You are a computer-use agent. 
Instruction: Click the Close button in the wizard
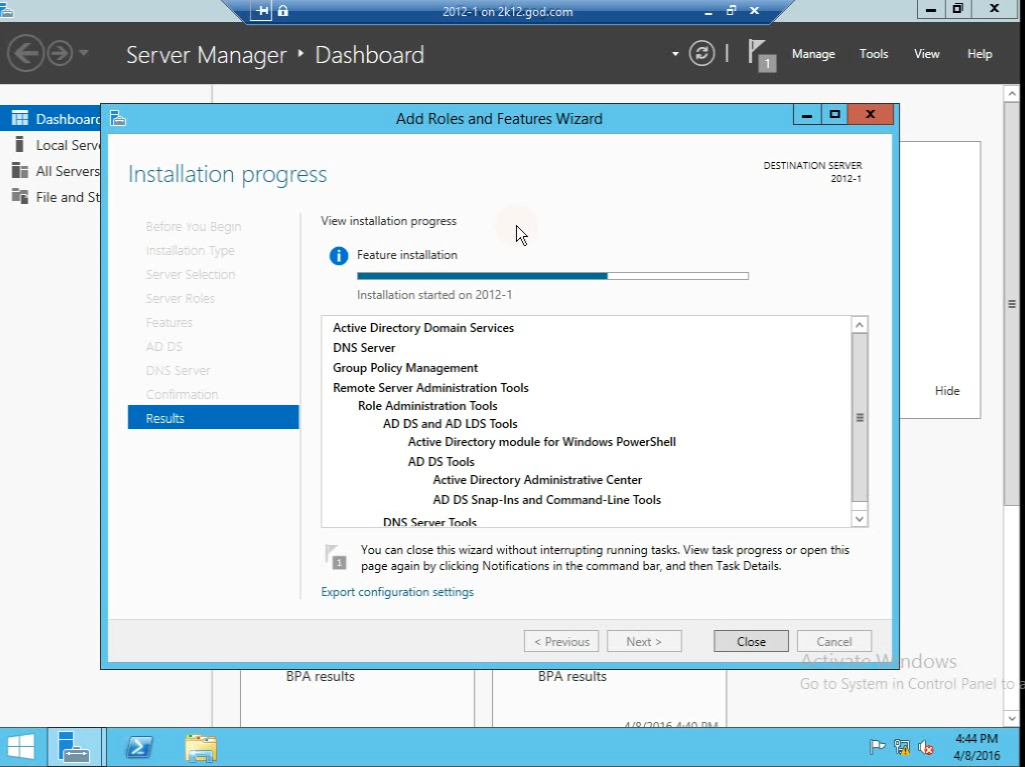point(751,641)
